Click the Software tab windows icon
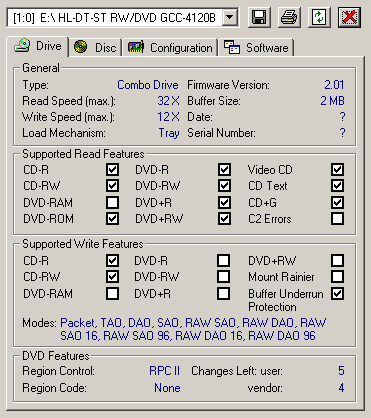 point(232,47)
